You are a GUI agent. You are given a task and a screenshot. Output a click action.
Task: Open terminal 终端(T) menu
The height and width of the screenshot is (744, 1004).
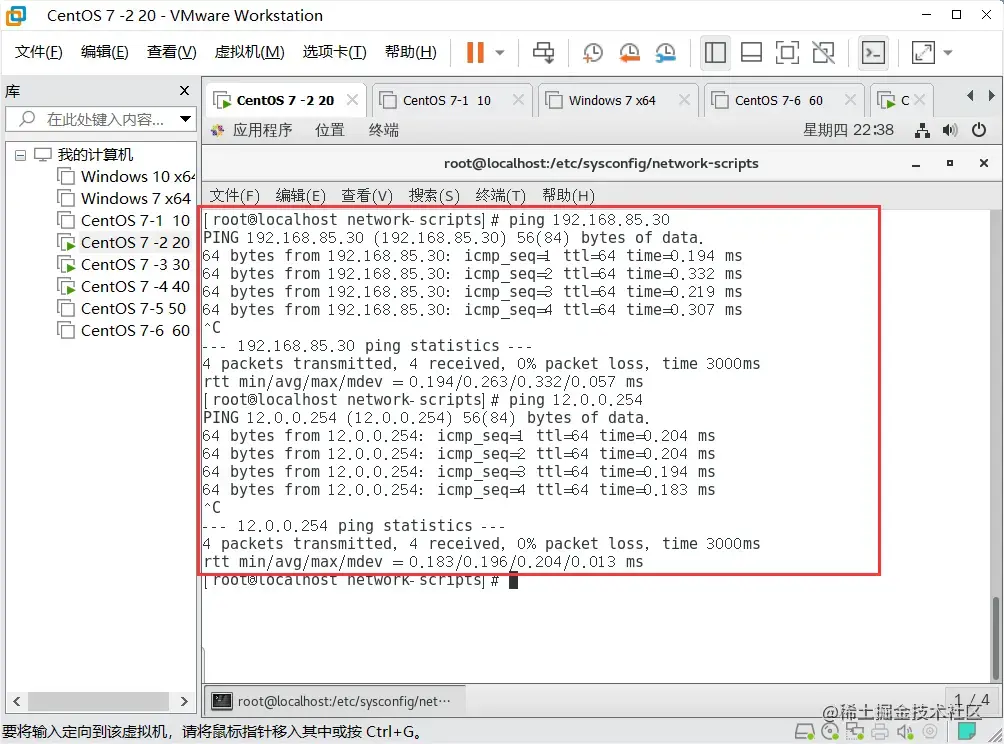pyautogui.click(x=501, y=195)
